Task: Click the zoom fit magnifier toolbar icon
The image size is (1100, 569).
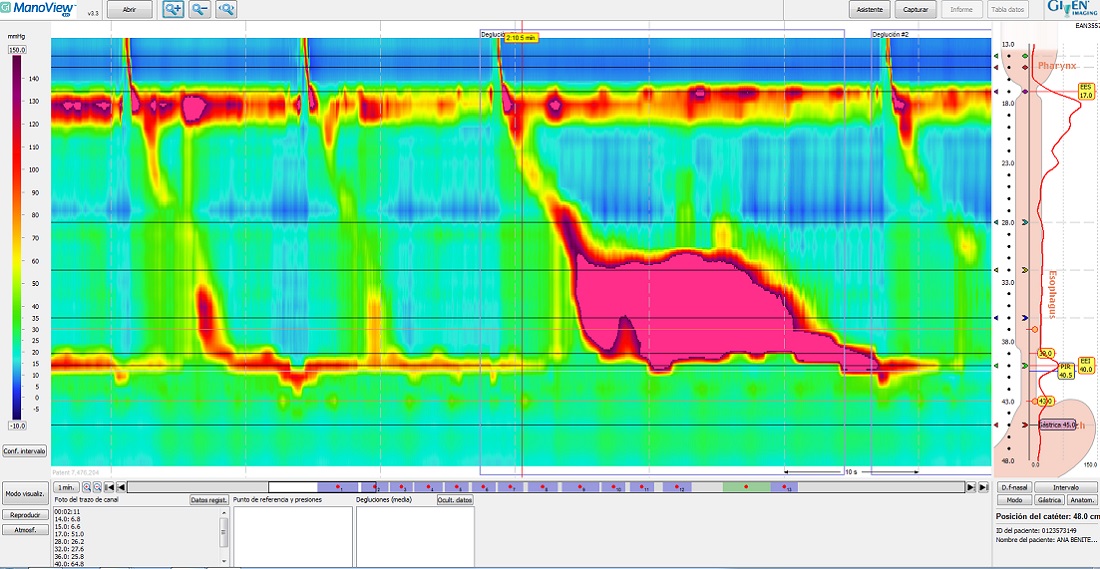Action: tap(227, 10)
